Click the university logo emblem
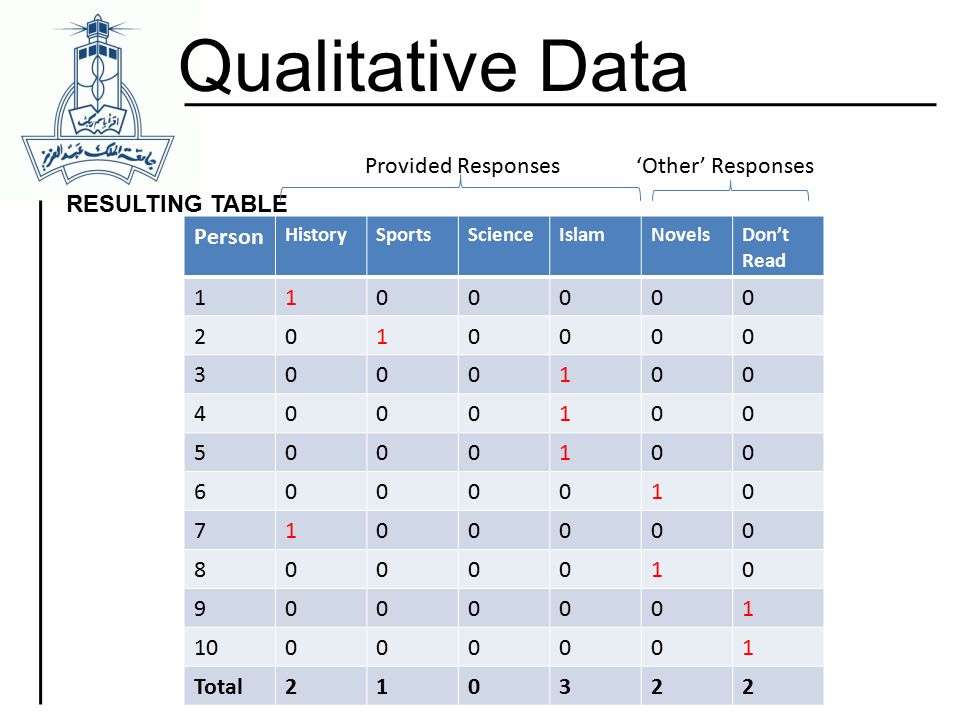 pyautogui.click(x=98, y=100)
